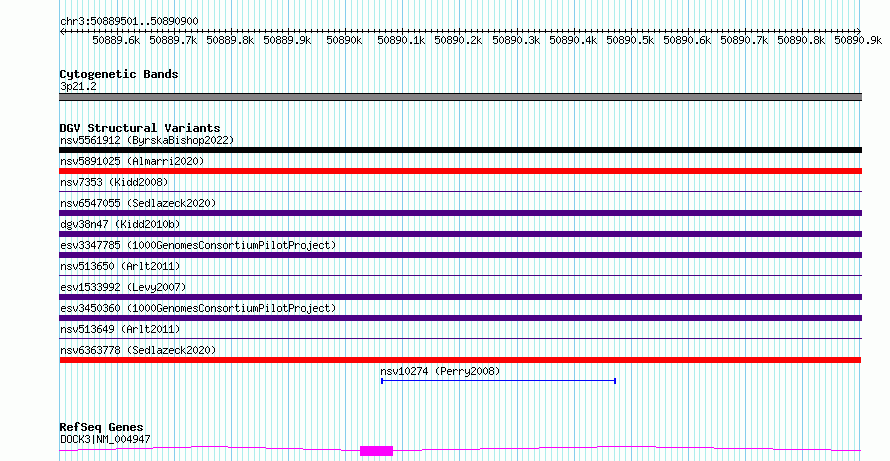Click the 50890.3k ruler tick label
Viewport: 890px width, 461px height.
[516, 40]
